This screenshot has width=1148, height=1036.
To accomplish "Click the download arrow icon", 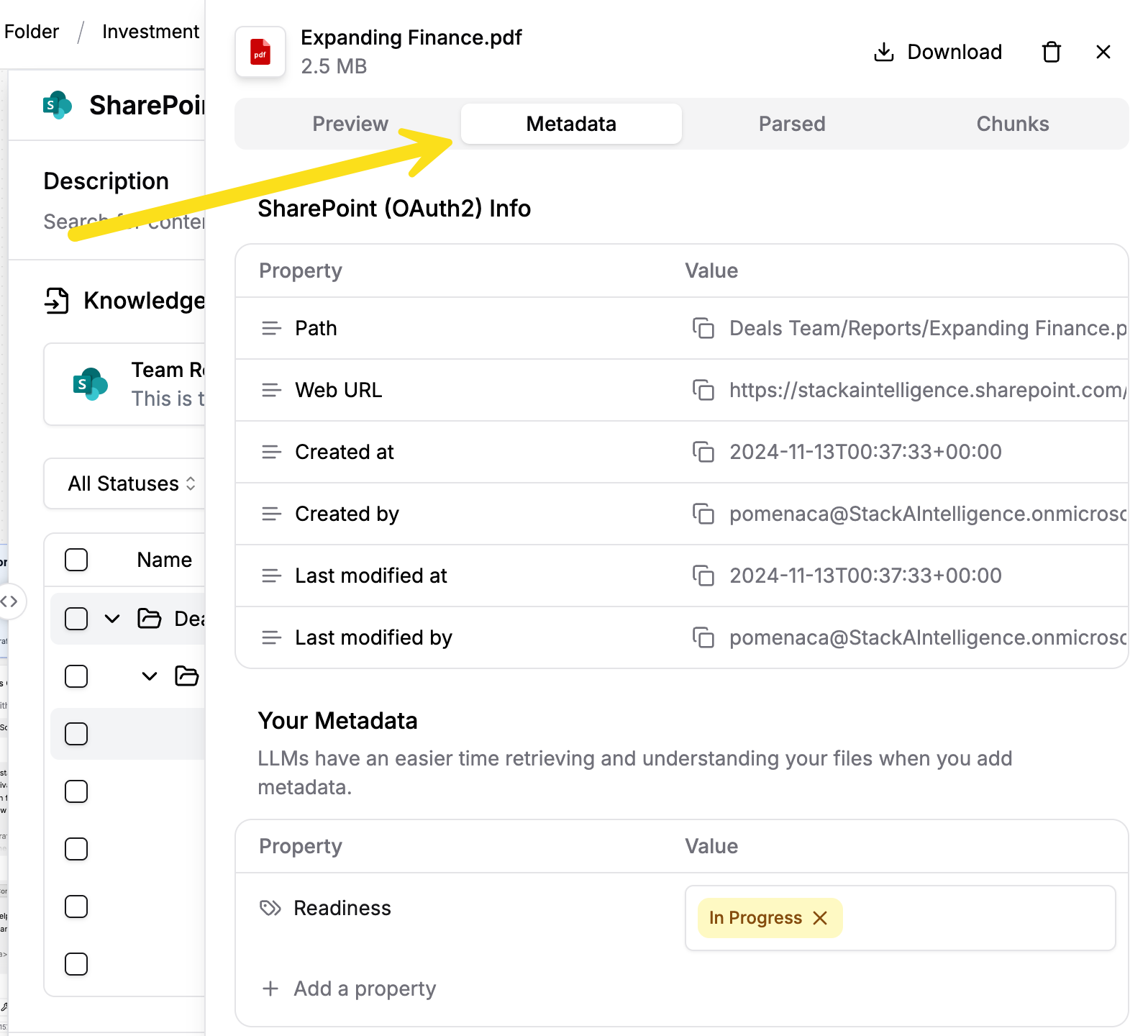I will (884, 52).
